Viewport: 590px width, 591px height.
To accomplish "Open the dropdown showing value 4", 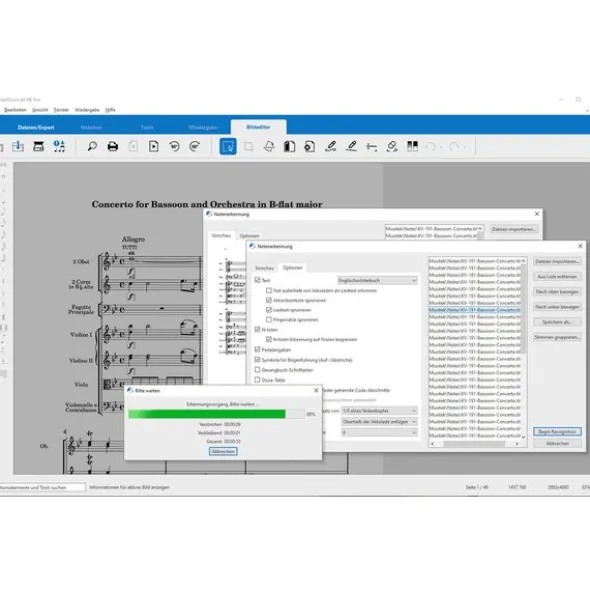I will pos(379,433).
